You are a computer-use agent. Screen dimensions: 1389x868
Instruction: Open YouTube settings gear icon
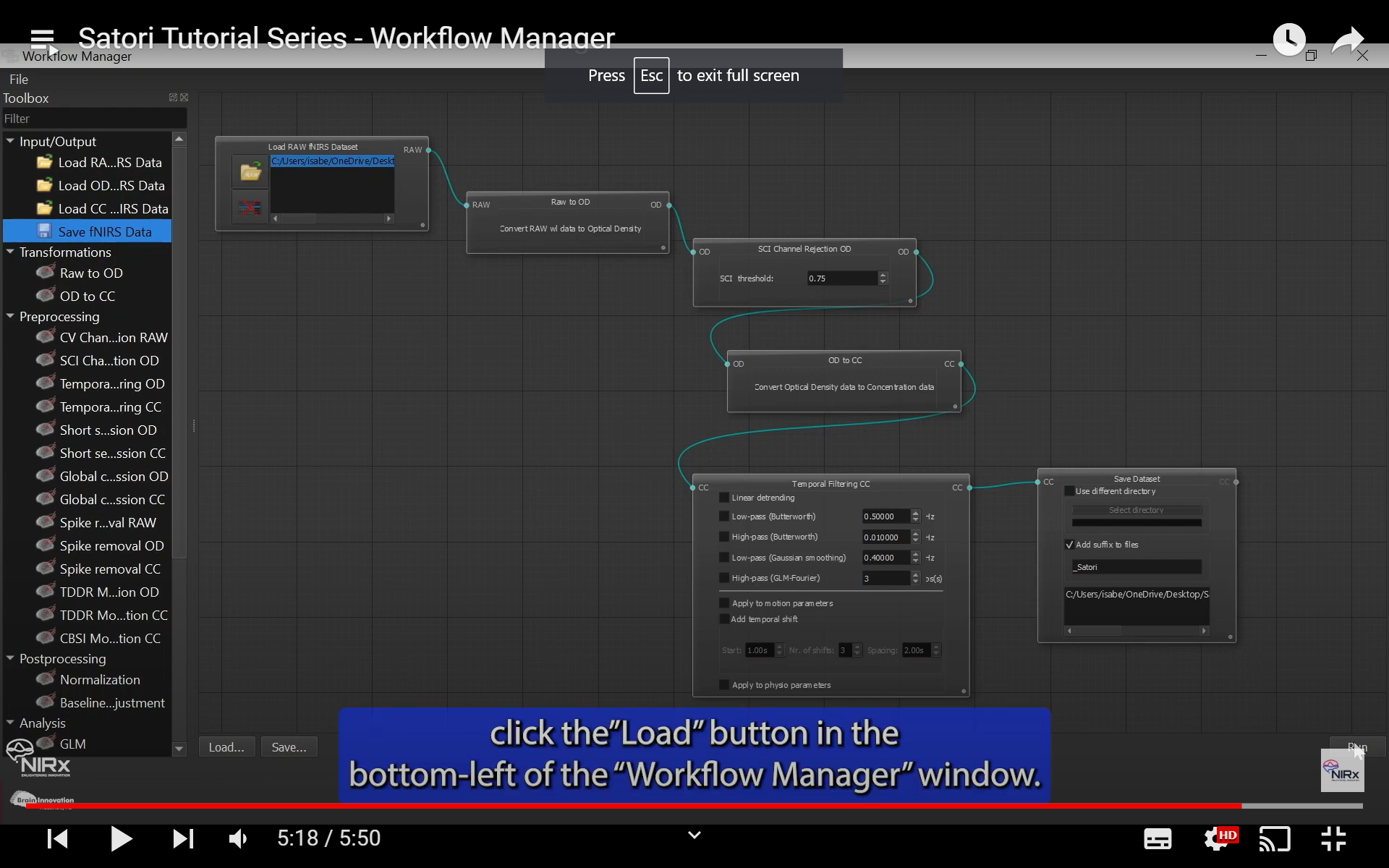tap(1215, 839)
